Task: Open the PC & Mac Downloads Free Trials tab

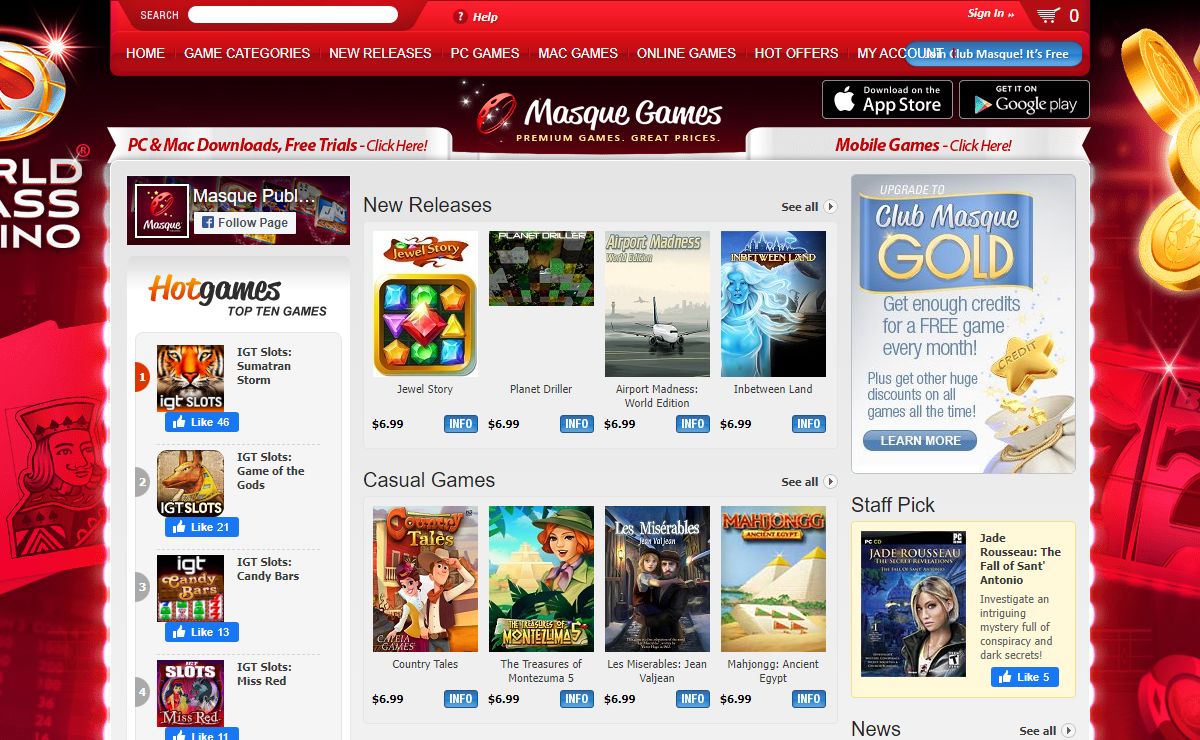Action: [x=278, y=145]
